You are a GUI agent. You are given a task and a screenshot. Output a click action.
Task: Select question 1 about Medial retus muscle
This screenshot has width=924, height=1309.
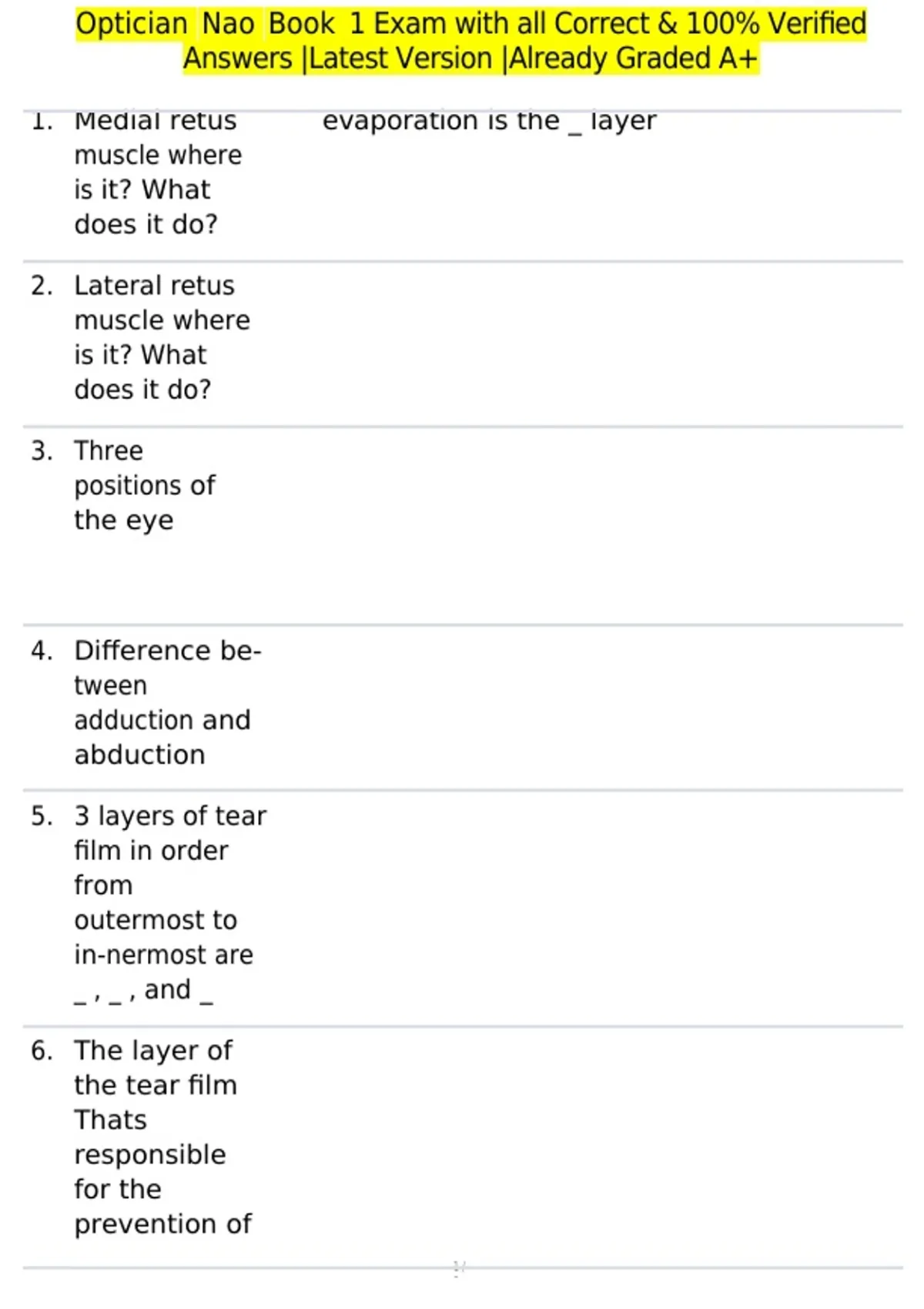pos(158,172)
